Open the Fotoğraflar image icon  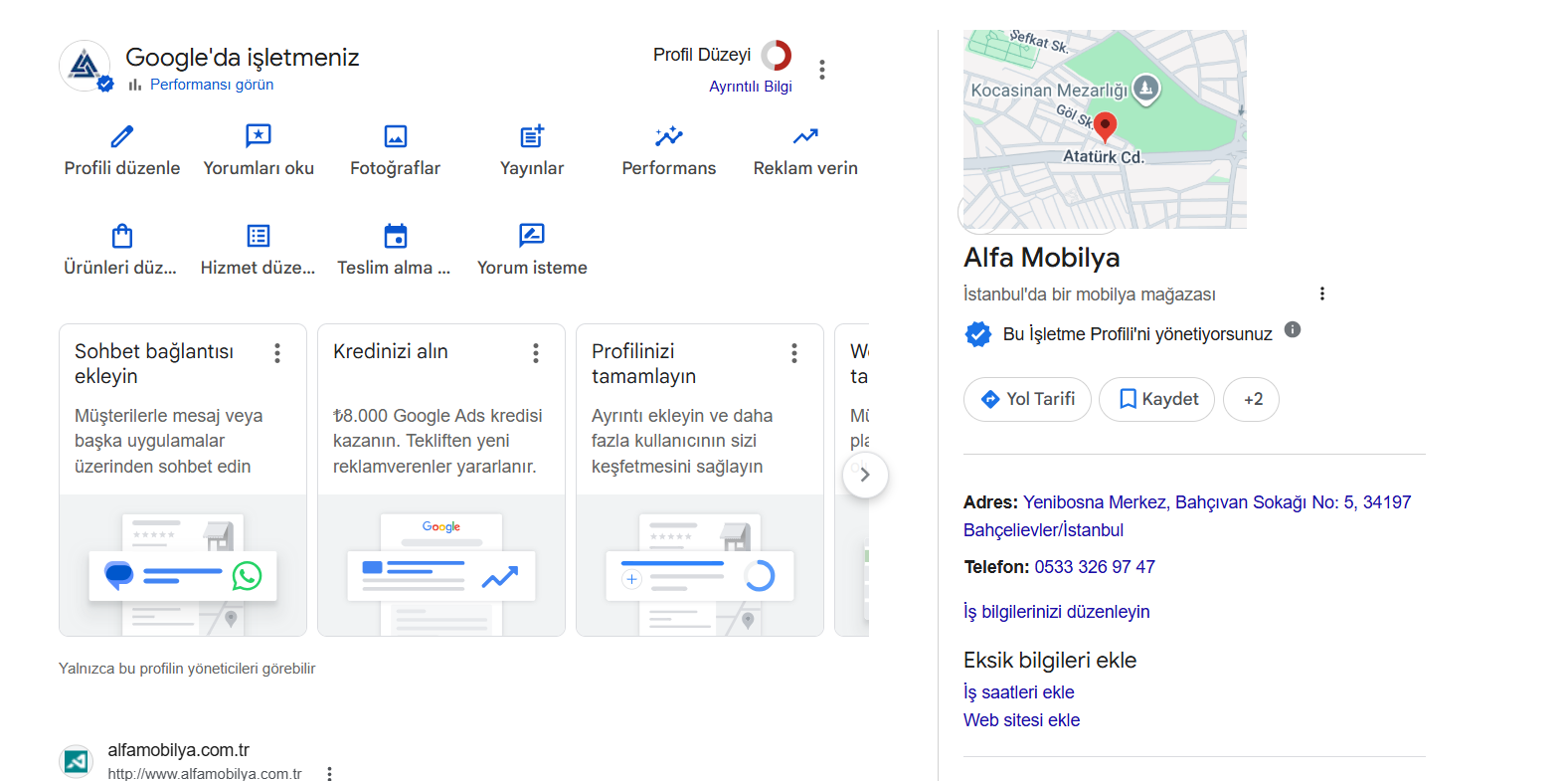[396, 136]
